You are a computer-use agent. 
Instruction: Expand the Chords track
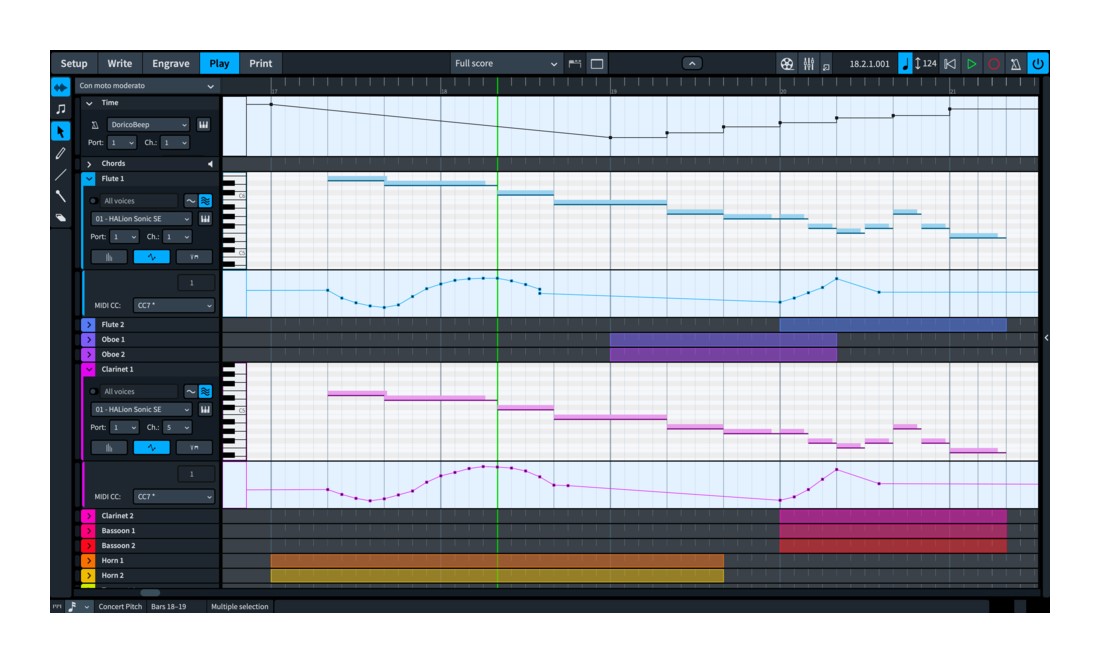tap(89, 163)
